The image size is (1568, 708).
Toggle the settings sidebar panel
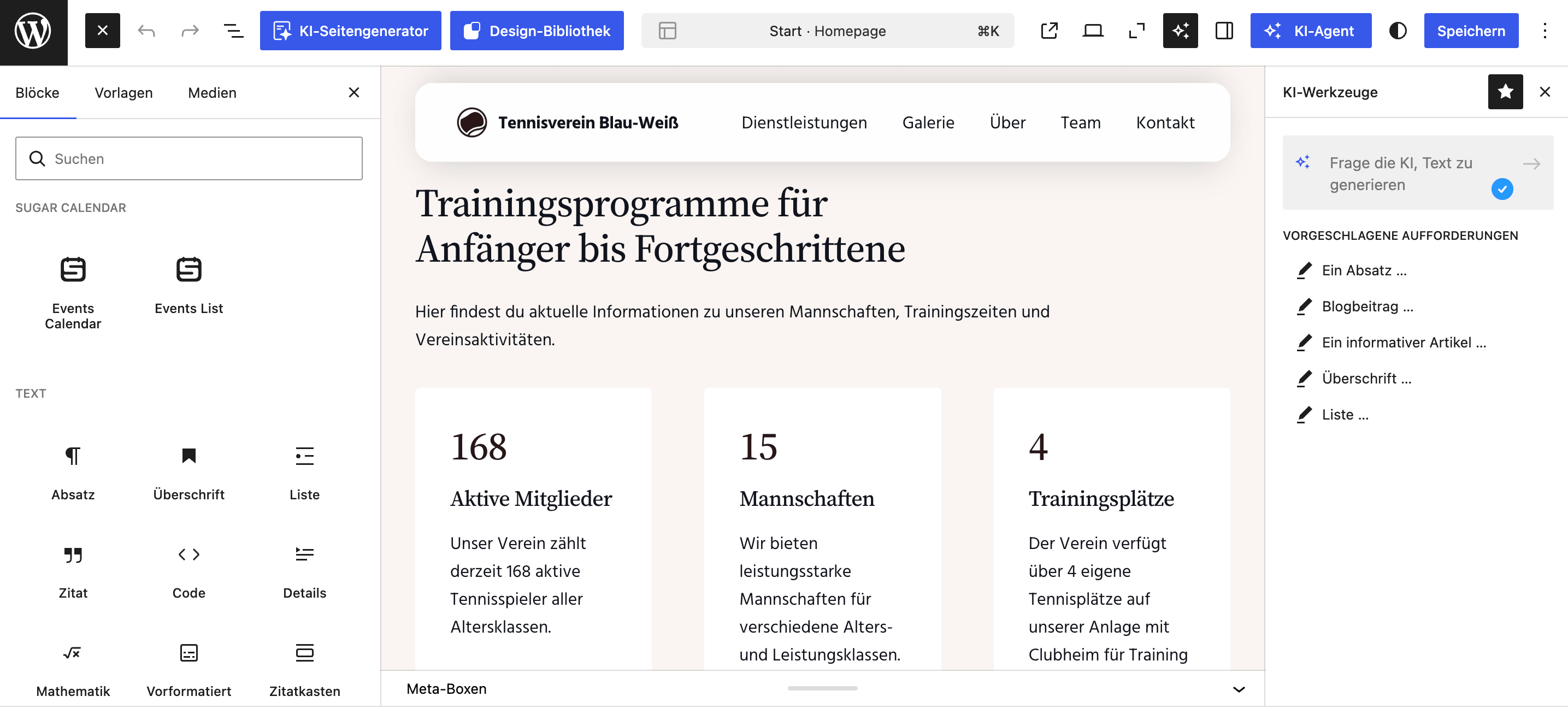(1224, 31)
